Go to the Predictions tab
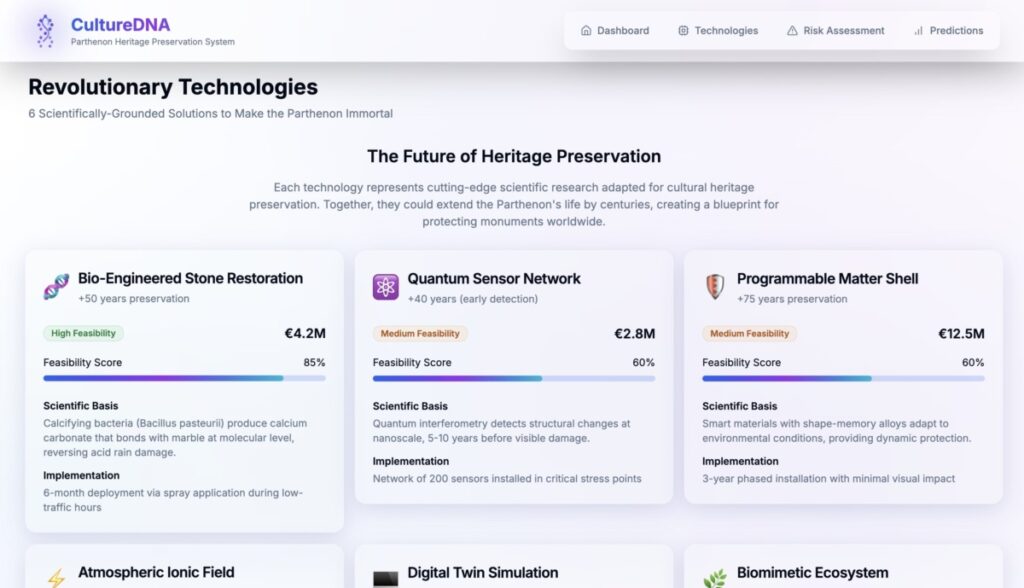Viewport: 1024px width, 588px height. 947,31
